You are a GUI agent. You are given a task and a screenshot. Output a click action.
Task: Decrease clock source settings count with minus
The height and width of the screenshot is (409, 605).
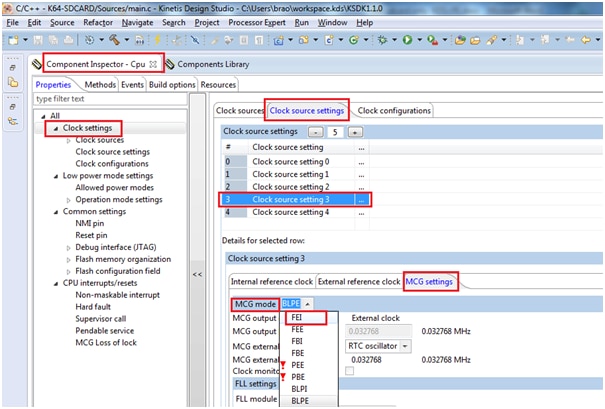tap(315, 132)
